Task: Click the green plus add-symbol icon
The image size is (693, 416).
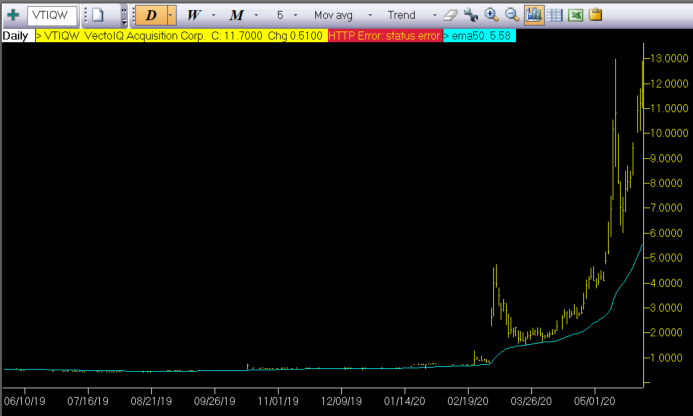Action: [x=13, y=15]
